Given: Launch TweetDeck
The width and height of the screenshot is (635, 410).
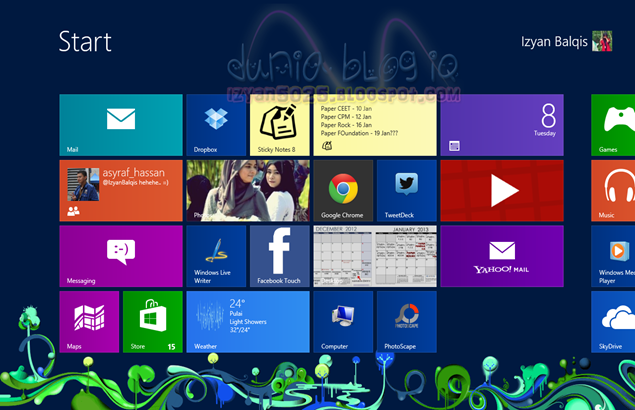Looking at the screenshot, I should tap(407, 190).
